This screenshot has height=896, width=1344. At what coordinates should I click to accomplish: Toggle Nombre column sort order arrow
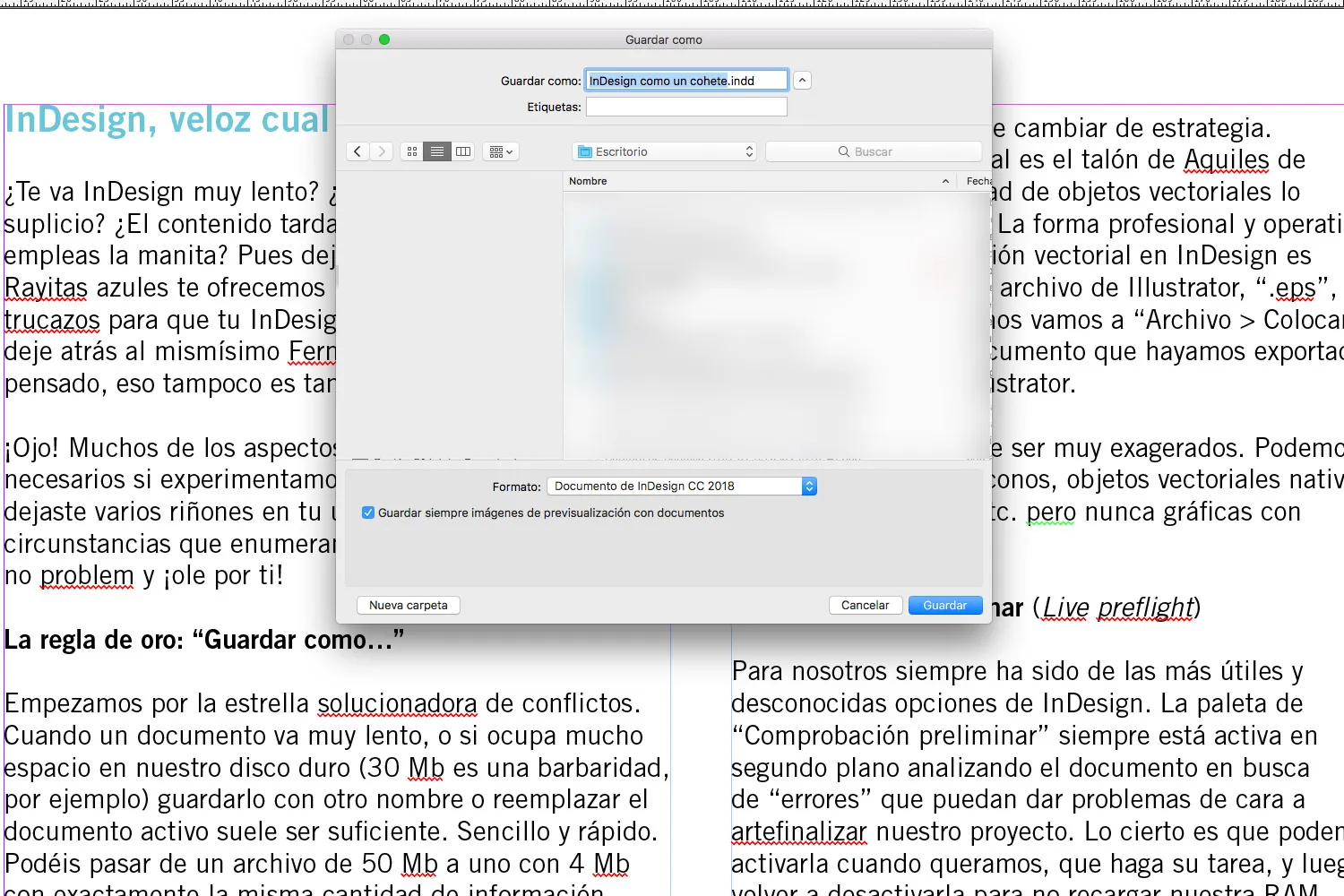(x=945, y=181)
